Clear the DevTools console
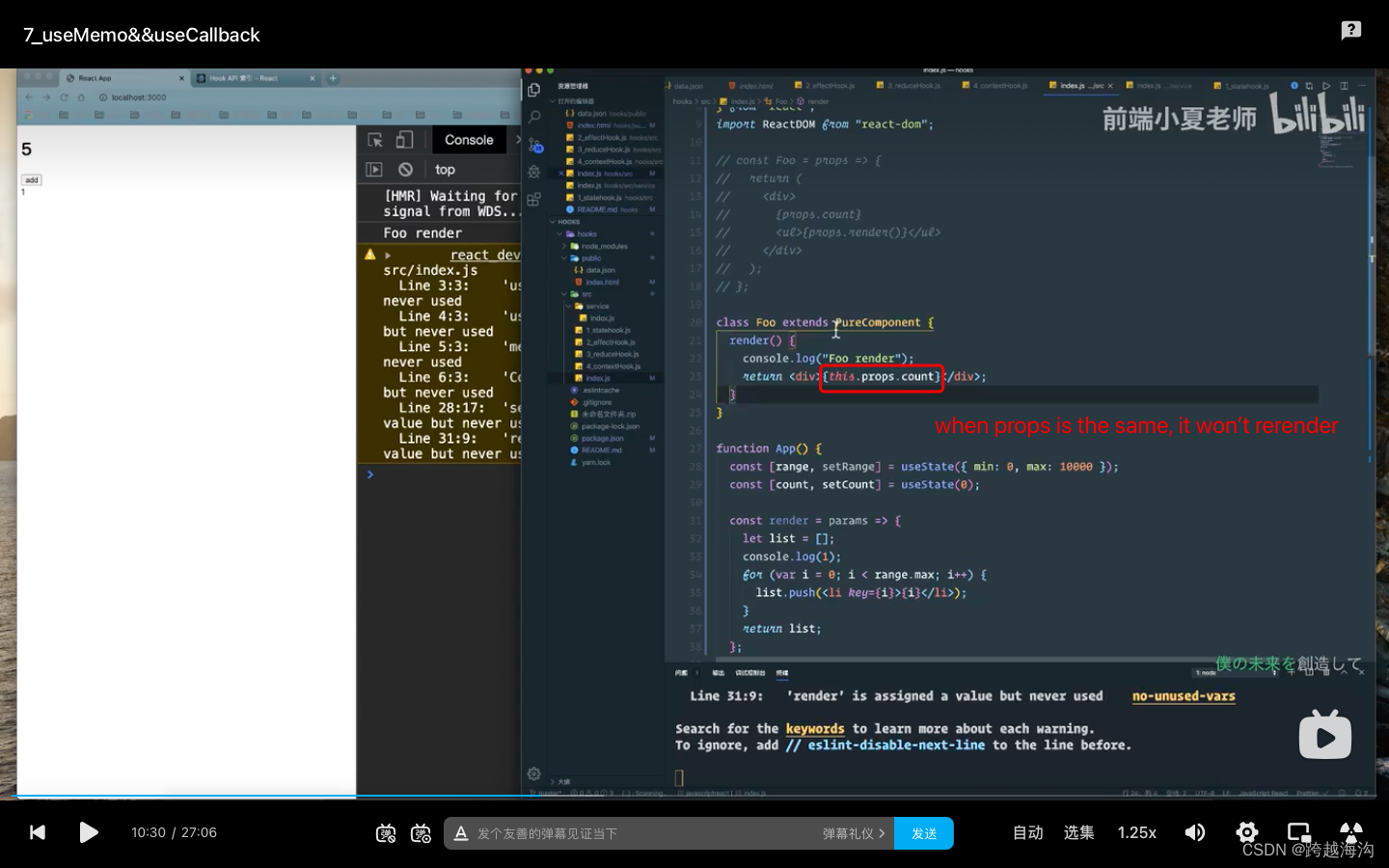Viewport: 1389px width, 868px height. [406, 170]
